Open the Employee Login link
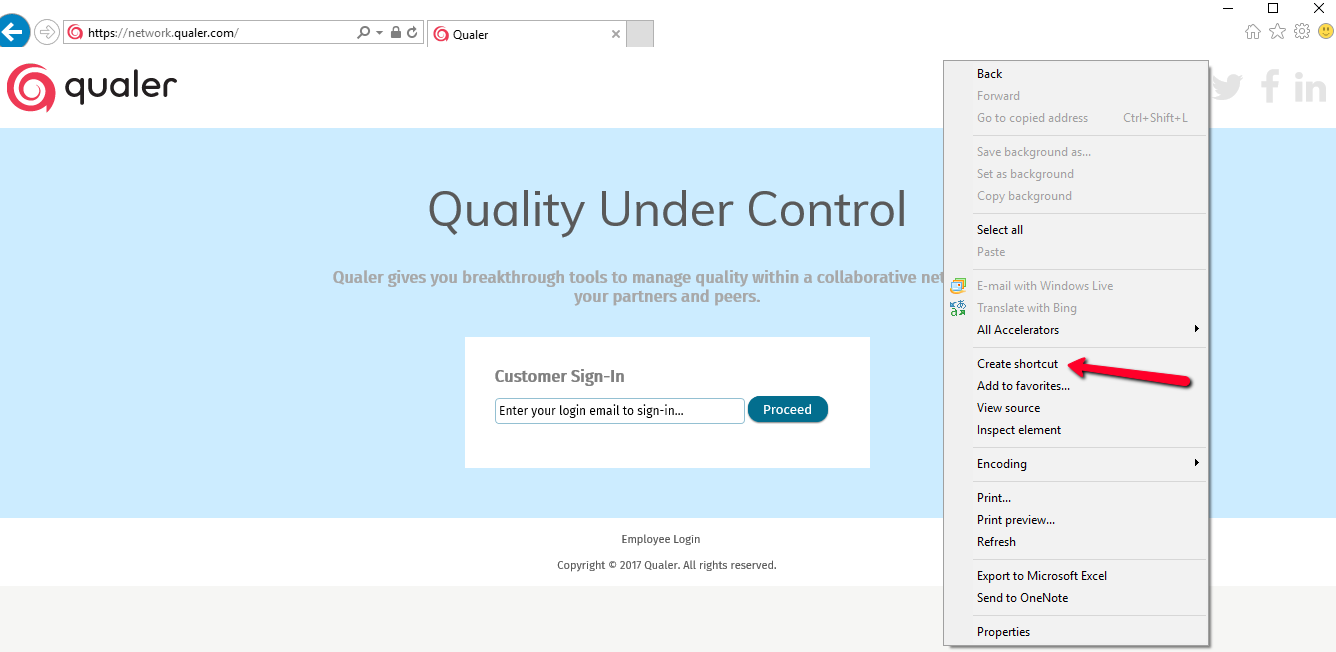Screen dimensions: 1336x652 pyautogui.click(x=661, y=539)
